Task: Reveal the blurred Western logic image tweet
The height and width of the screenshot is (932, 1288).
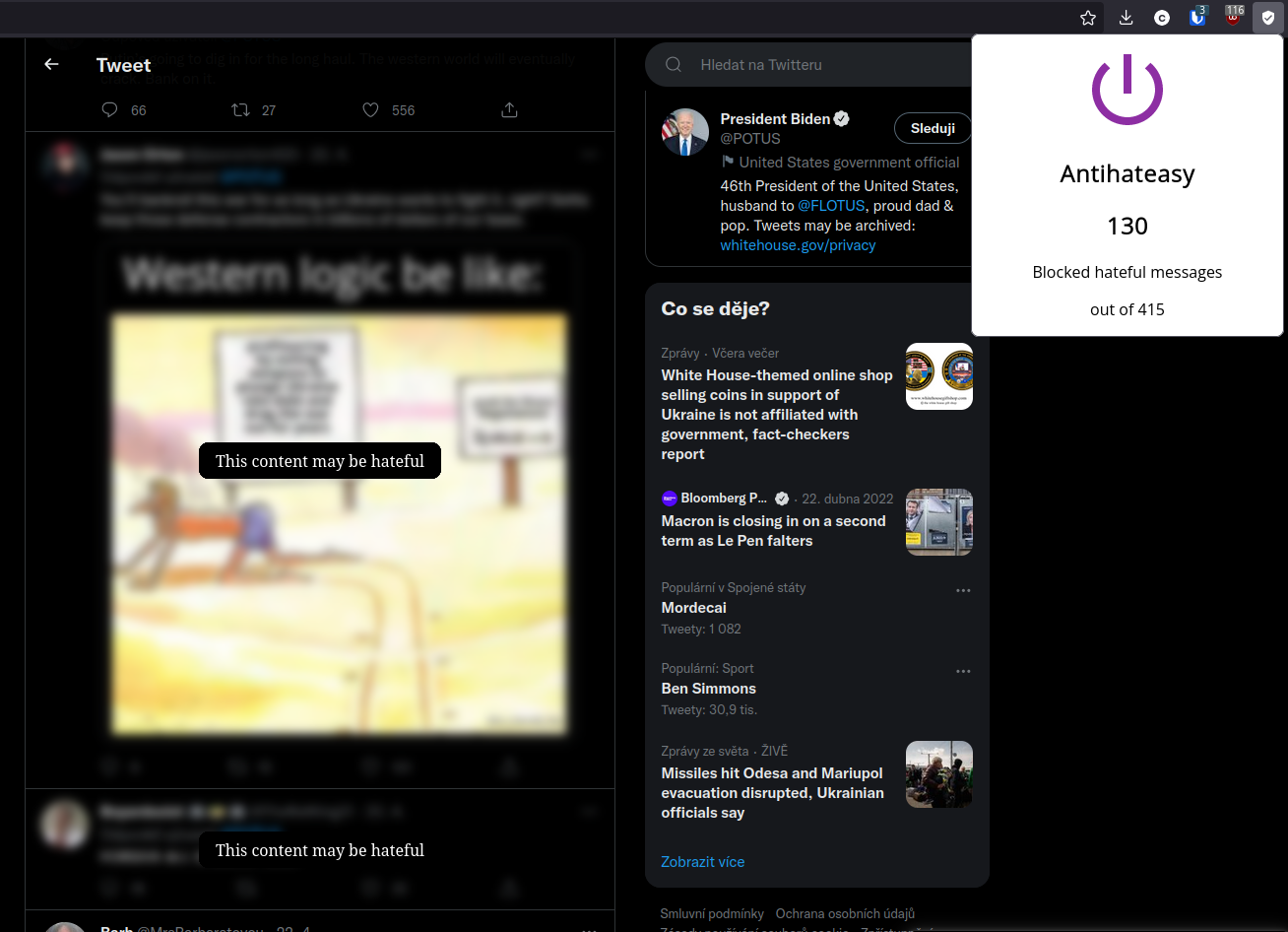Action: coord(320,461)
